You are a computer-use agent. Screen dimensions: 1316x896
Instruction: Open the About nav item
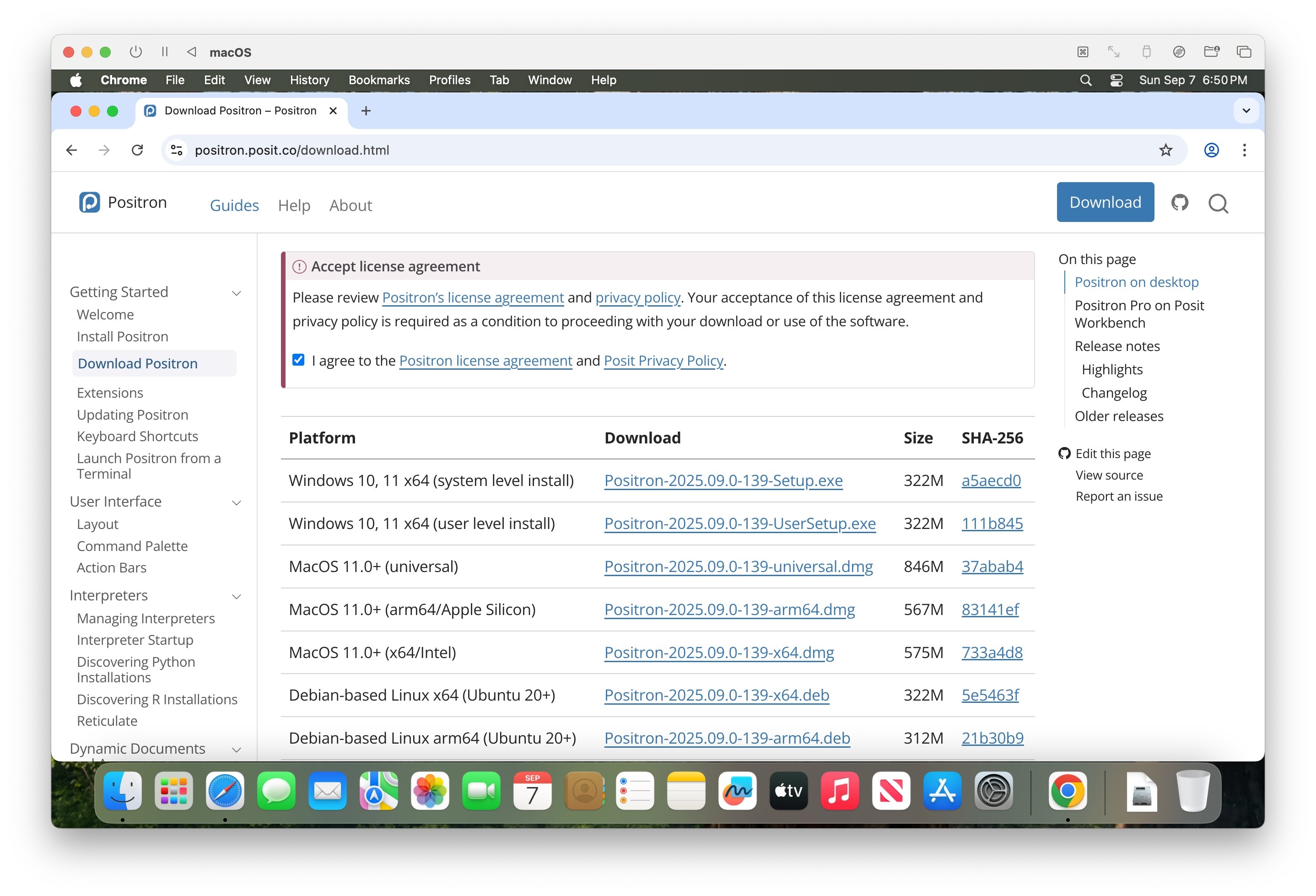click(x=351, y=205)
